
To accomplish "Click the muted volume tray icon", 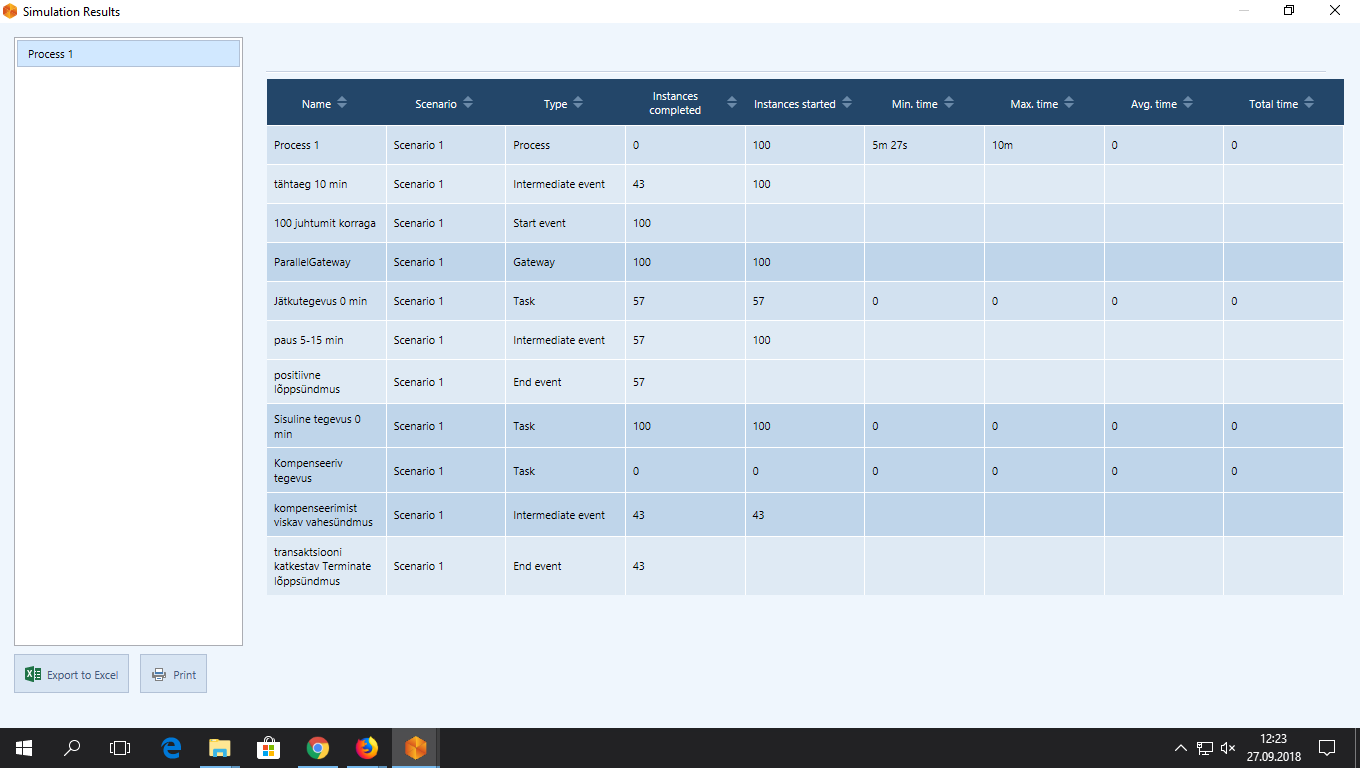I will pyautogui.click(x=1228, y=748).
